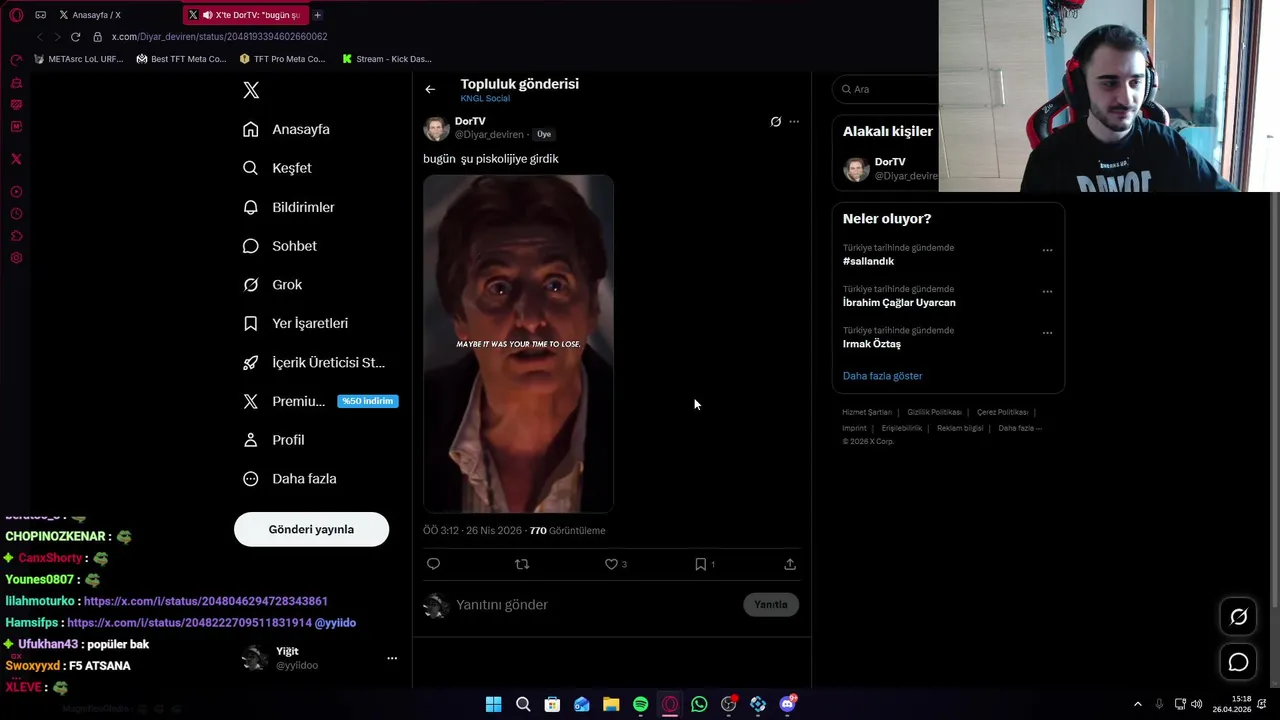Open the settings gear in Opera's sidebar
1280x720 pixels.
pyautogui.click(x=16, y=258)
